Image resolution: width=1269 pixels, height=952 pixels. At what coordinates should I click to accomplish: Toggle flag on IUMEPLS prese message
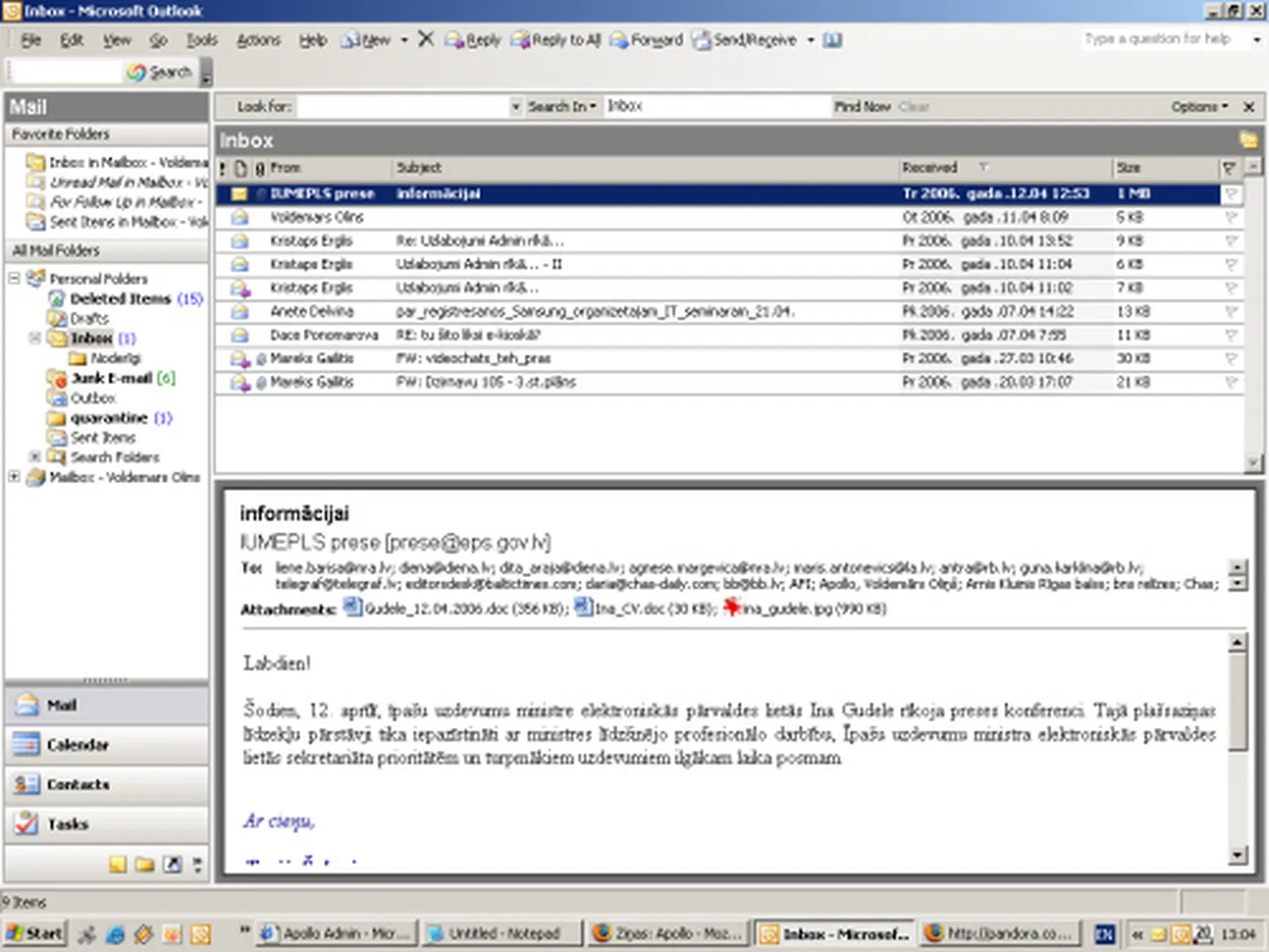[x=1231, y=194]
